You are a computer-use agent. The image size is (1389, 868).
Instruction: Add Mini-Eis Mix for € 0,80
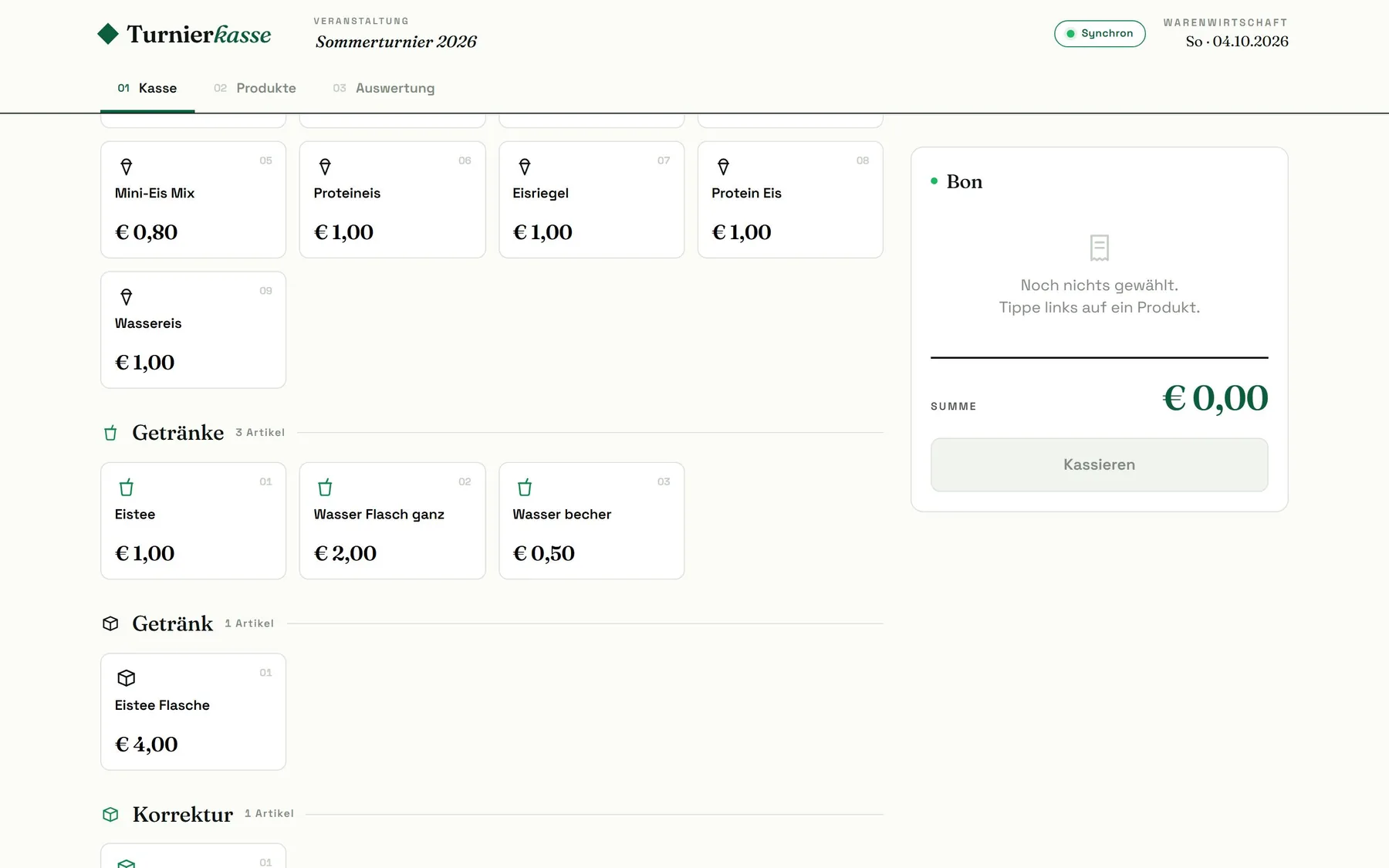tap(193, 200)
